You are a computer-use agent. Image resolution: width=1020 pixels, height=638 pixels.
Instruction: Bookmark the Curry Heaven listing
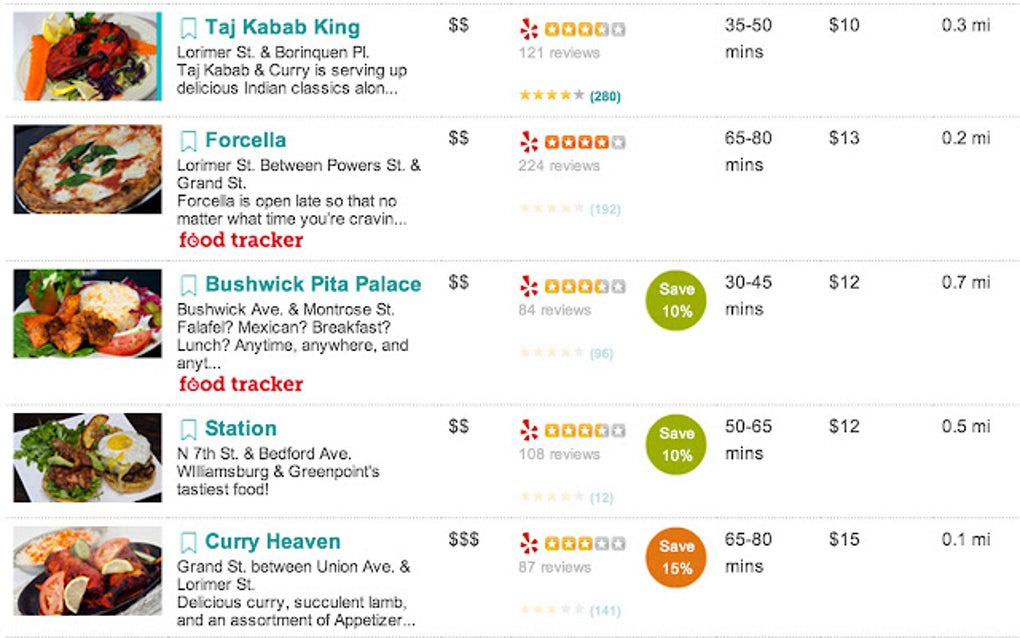[188, 543]
